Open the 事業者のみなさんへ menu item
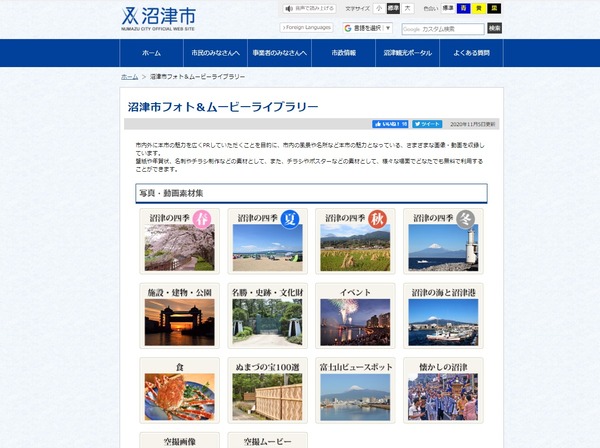The image size is (600, 448). (x=279, y=53)
